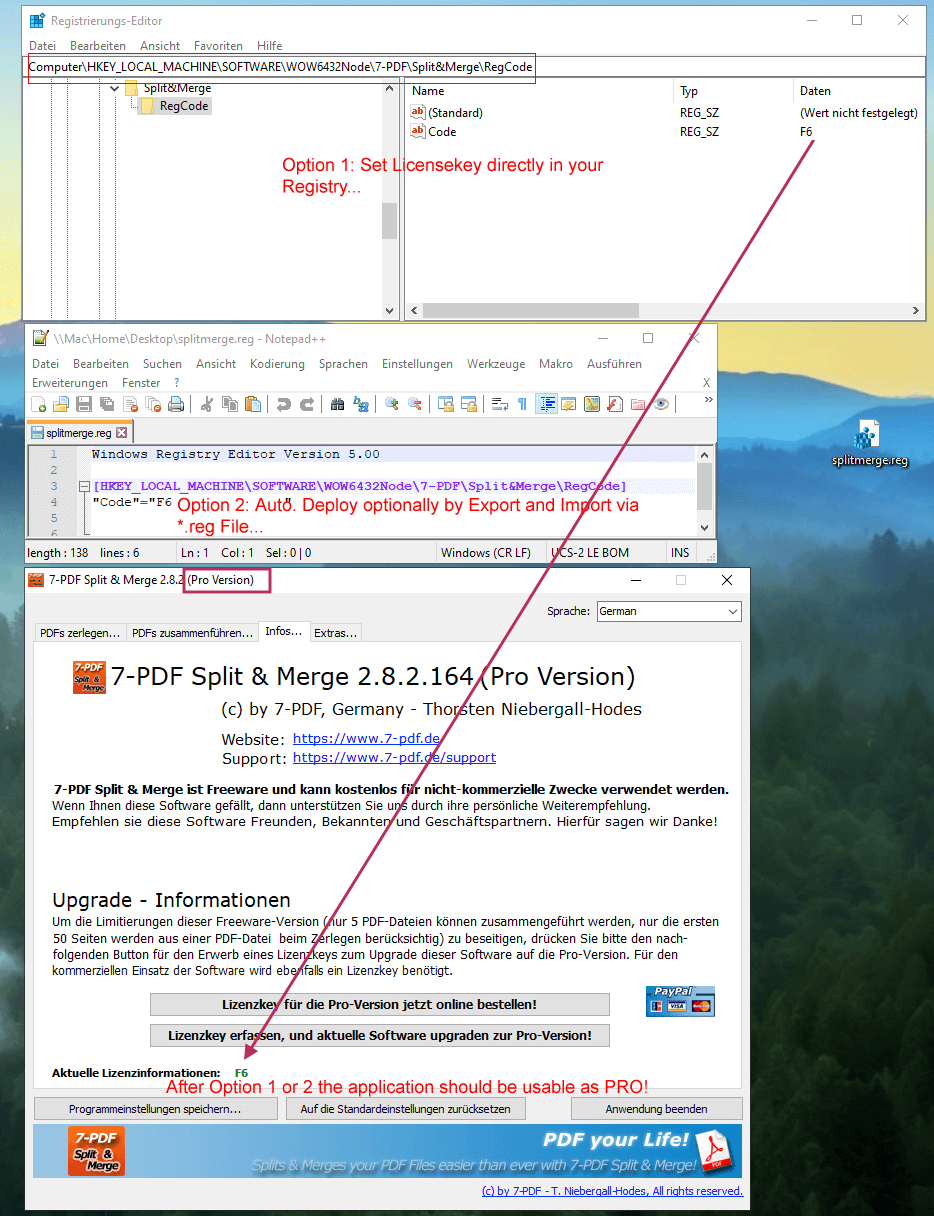
Task: Click Auf die Standardeinstellungen zurücksetzen button
Action: (405, 1109)
